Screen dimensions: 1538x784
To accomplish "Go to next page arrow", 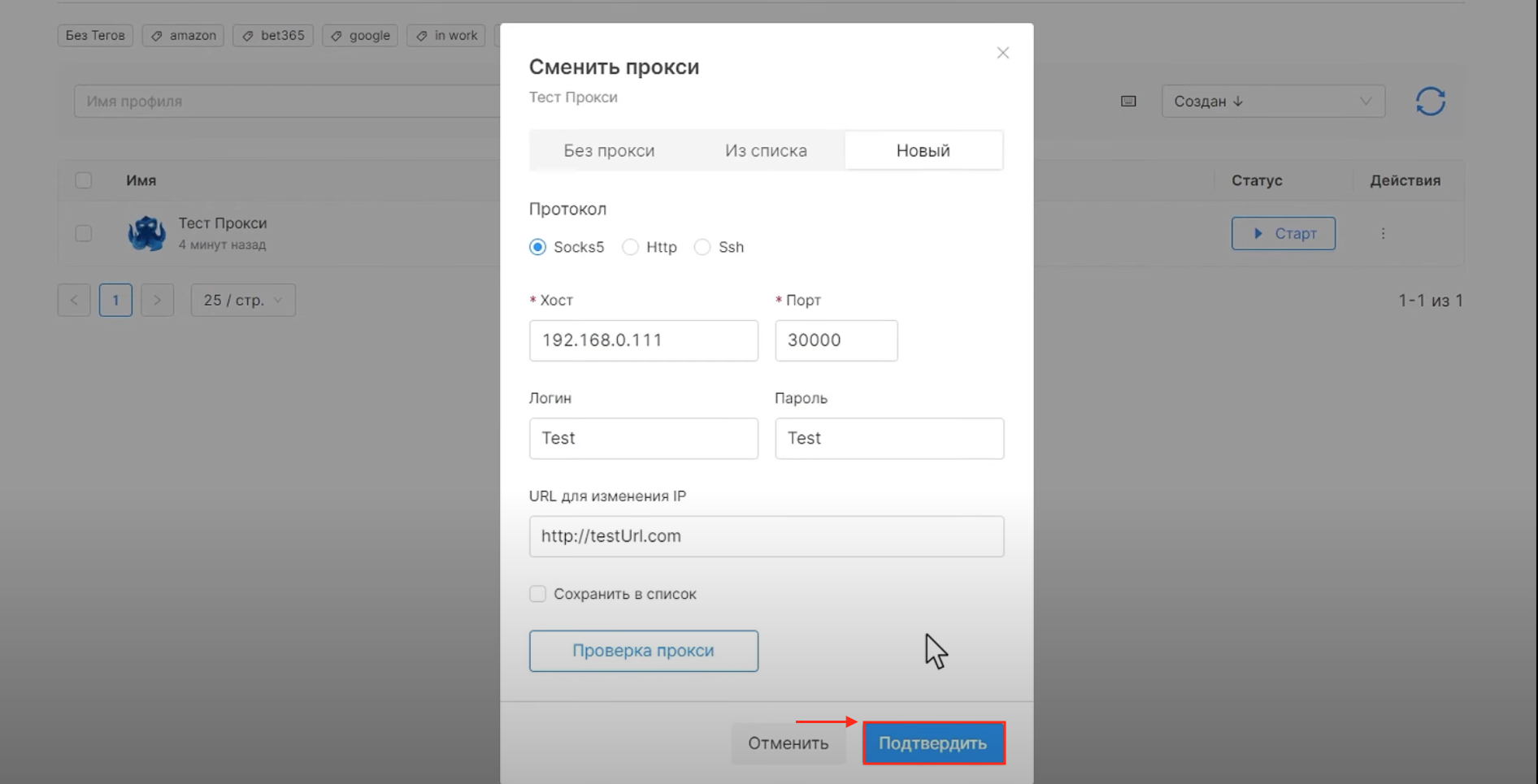I will (x=157, y=300).
